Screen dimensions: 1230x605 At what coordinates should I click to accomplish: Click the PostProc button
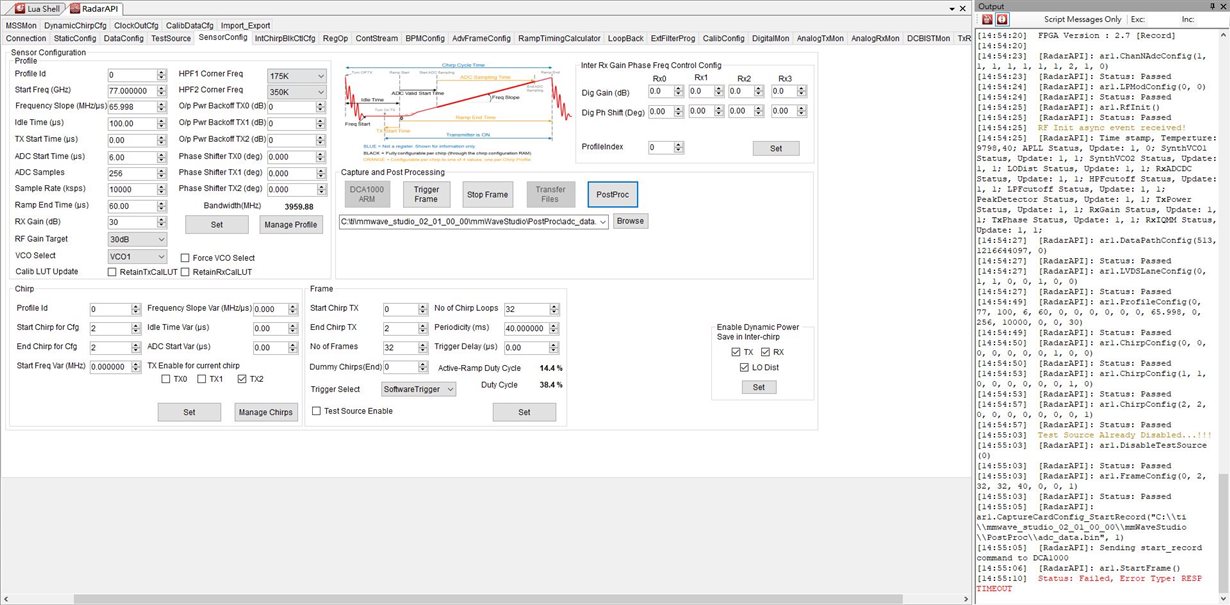point(612,194)
